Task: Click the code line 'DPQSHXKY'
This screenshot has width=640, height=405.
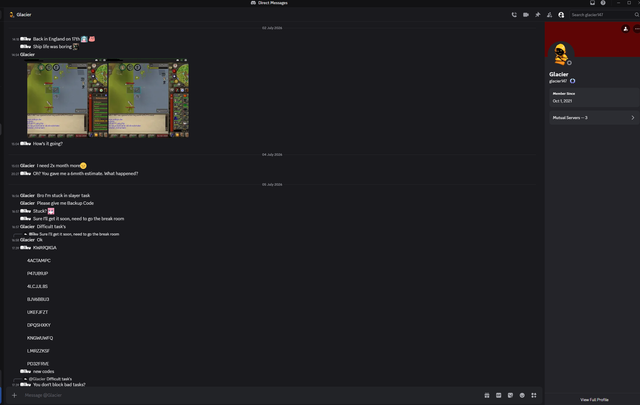Action: click(39, 325)
